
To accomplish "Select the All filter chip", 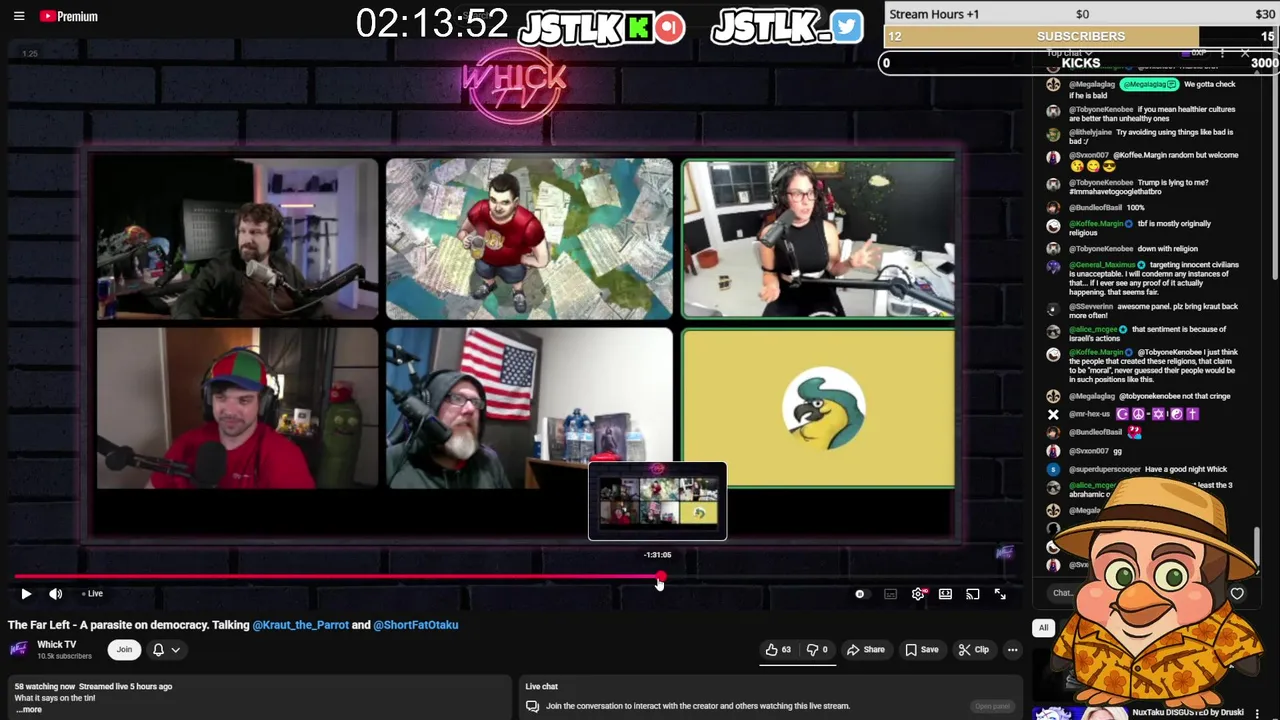I will tap(1043, 628).
